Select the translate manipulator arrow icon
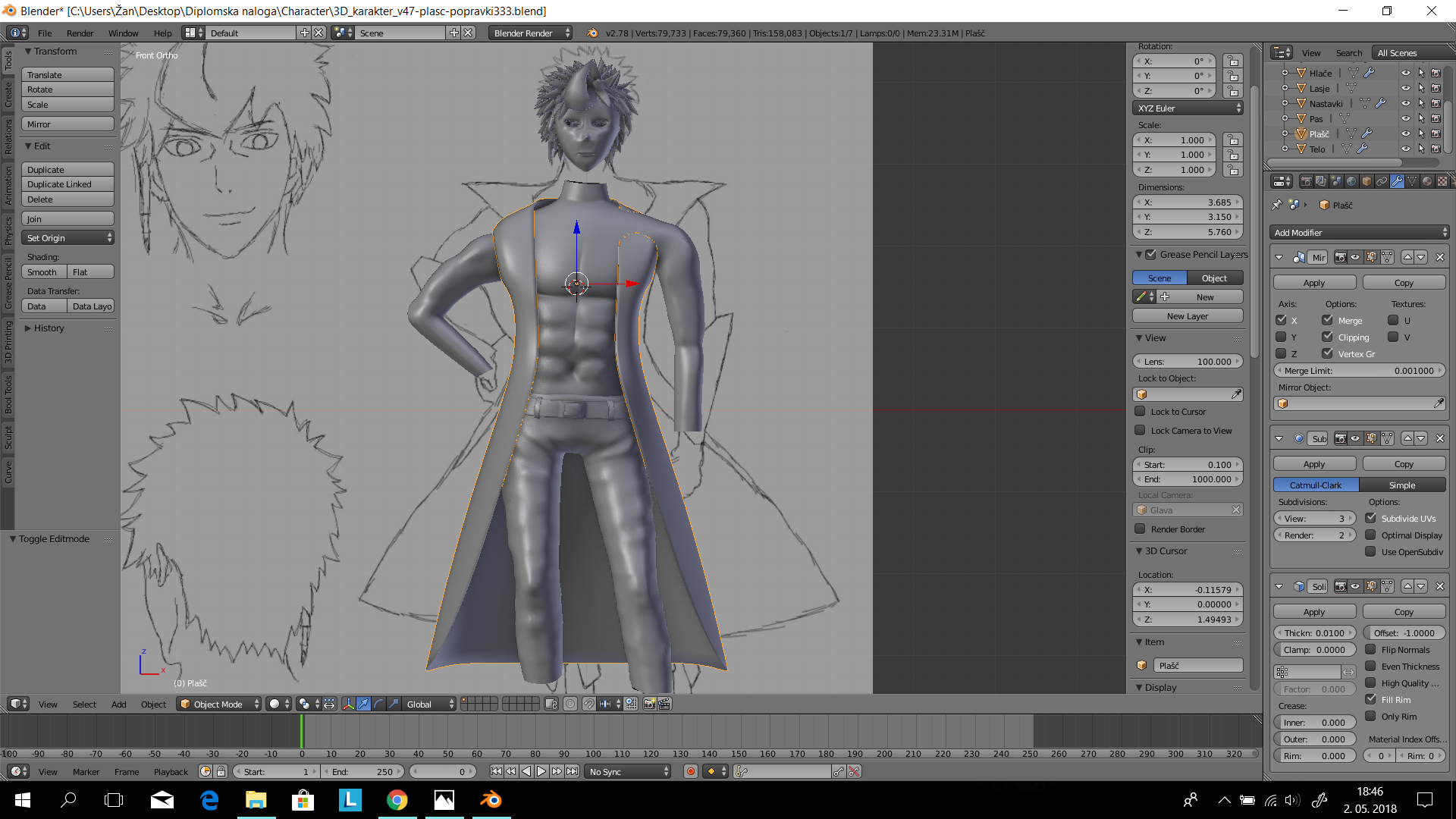The width and height of the screenshot is (1456, 819). (x=364, y=704)
